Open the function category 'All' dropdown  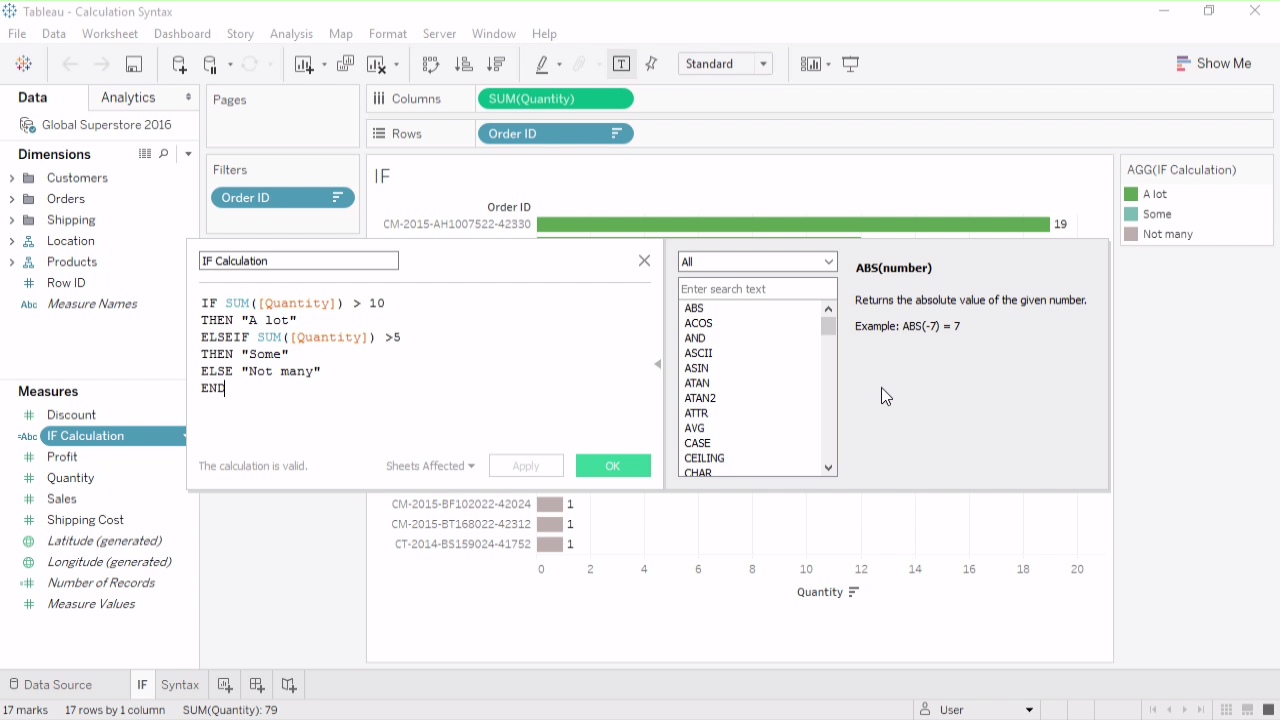(757, 262)
